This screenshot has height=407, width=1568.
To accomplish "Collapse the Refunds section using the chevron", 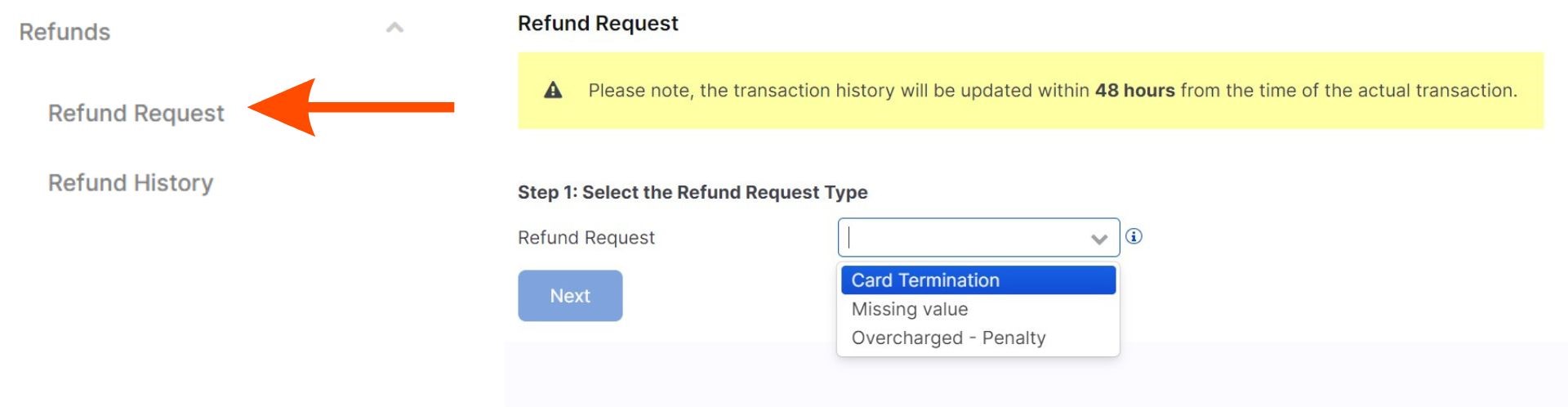I will pyautogui.click(x=394, y=29).
